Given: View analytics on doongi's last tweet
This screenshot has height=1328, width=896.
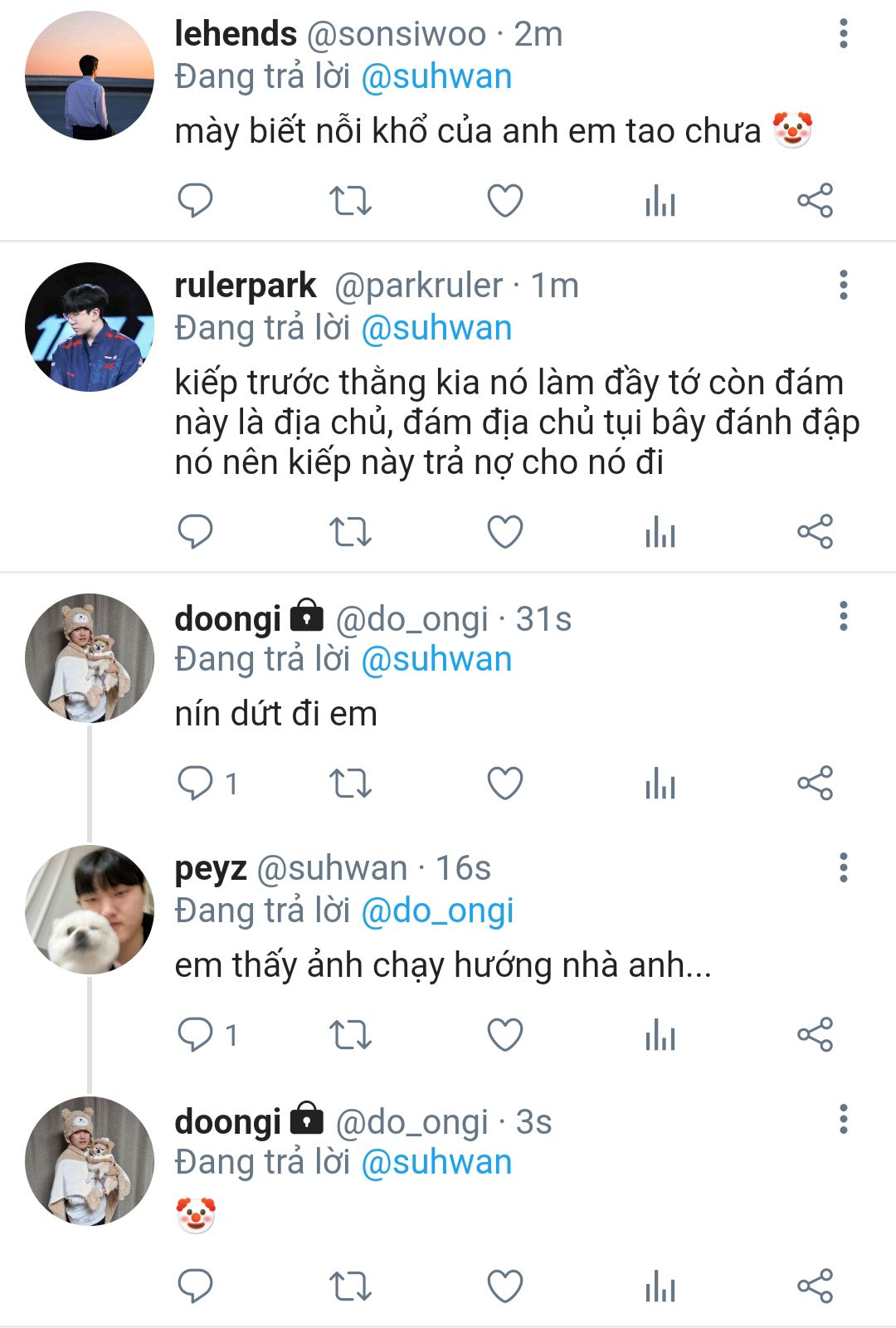Looking at the screenshot, I should 660,1286.
